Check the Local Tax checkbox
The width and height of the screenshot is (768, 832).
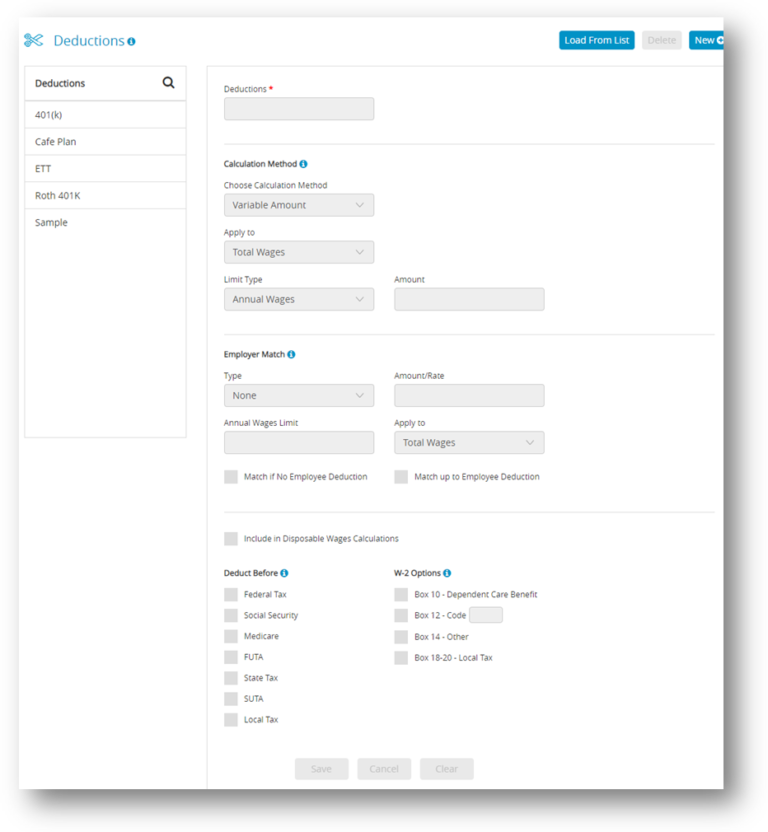(231, 720)
